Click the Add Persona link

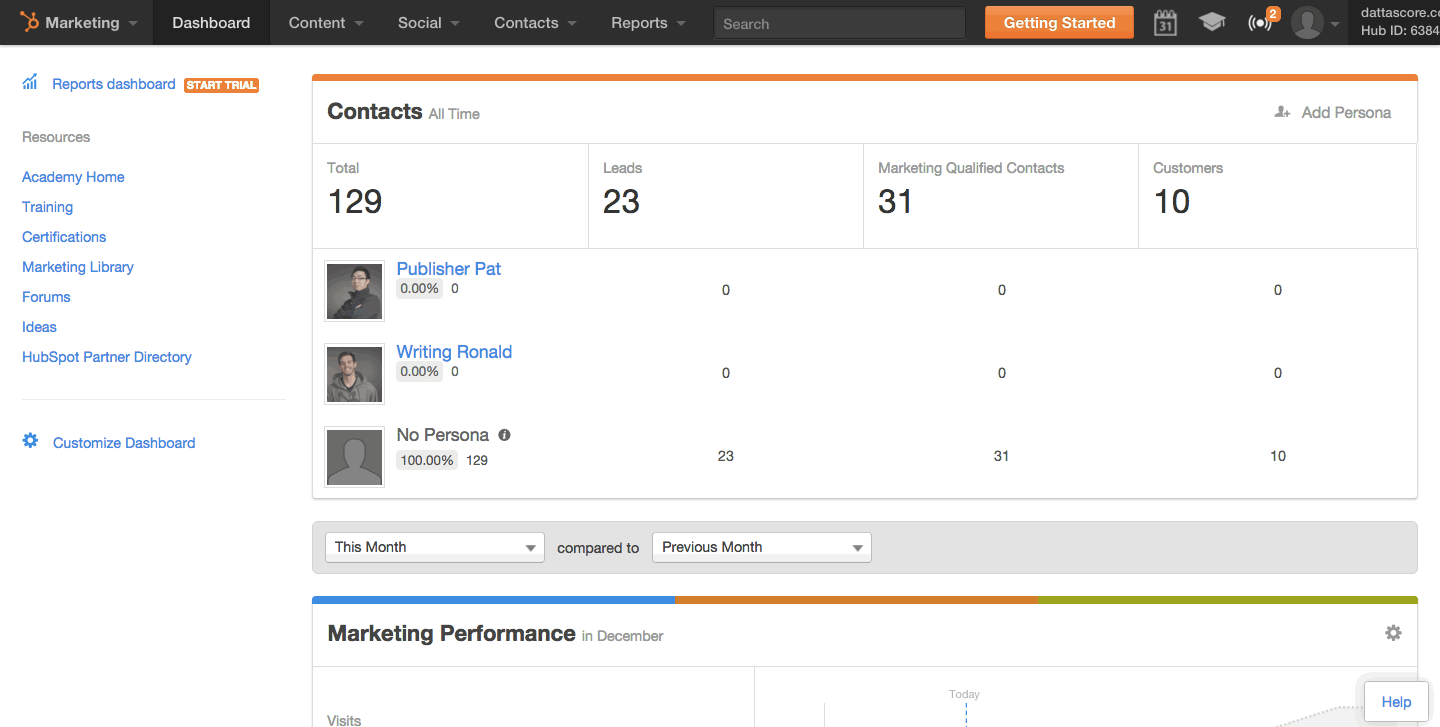click(1346, 112)
